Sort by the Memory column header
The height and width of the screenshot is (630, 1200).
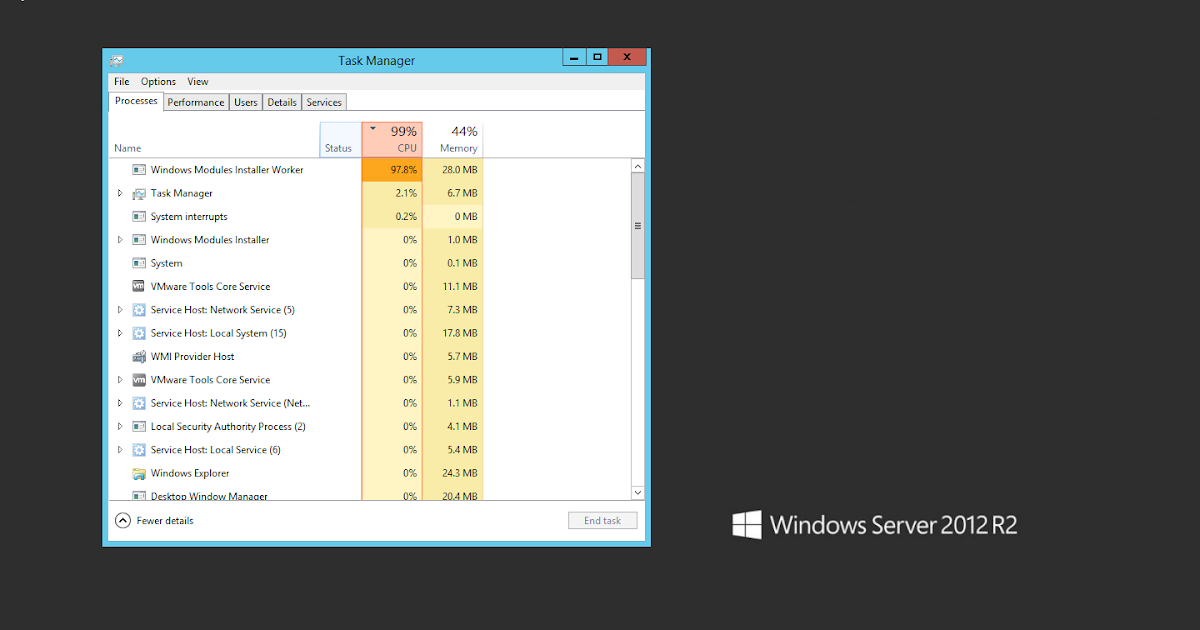tap(453, 139)
